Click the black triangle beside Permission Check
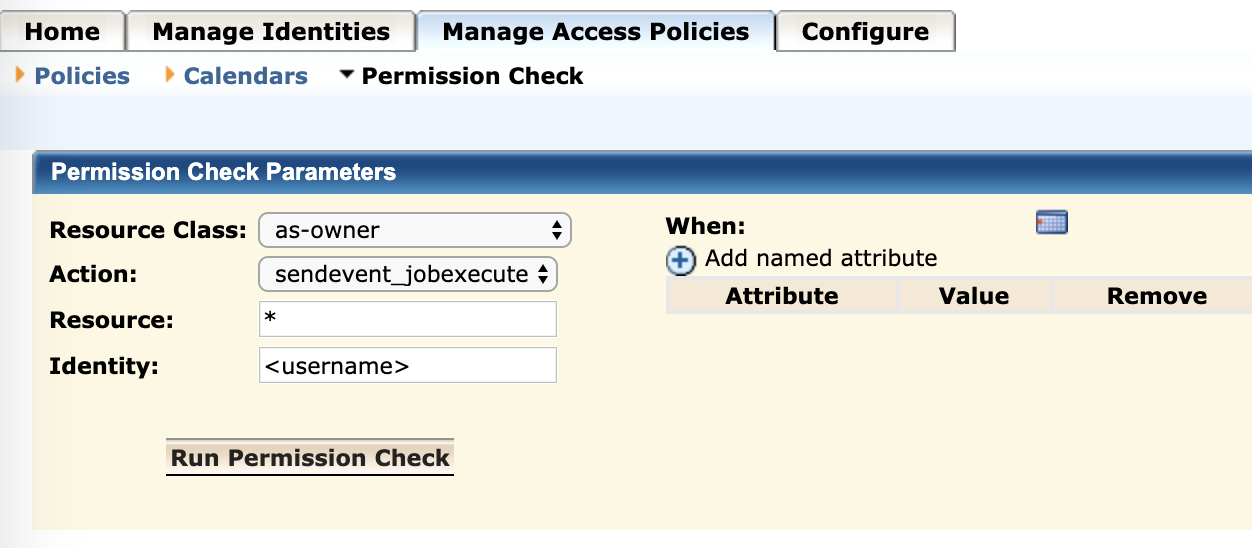Viewport: 1252px width, 548px height. pos(347,74)
